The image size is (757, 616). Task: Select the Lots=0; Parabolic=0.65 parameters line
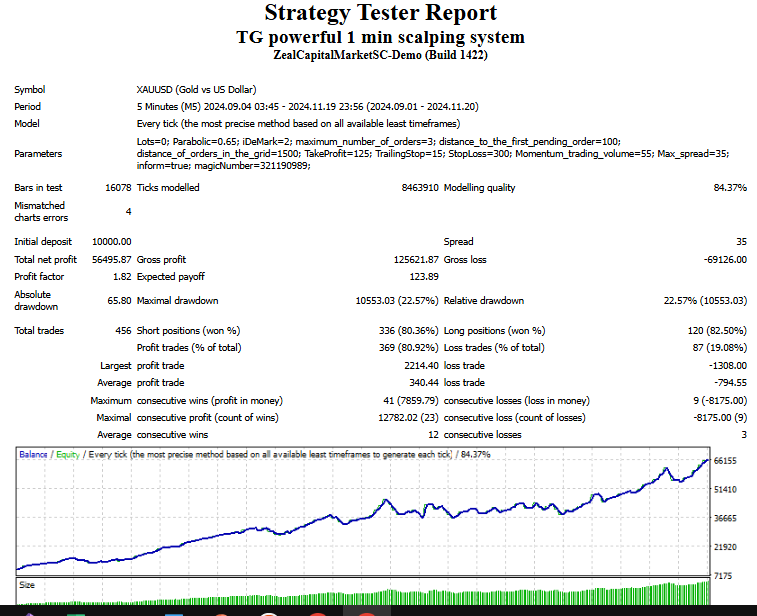[378, 141]
